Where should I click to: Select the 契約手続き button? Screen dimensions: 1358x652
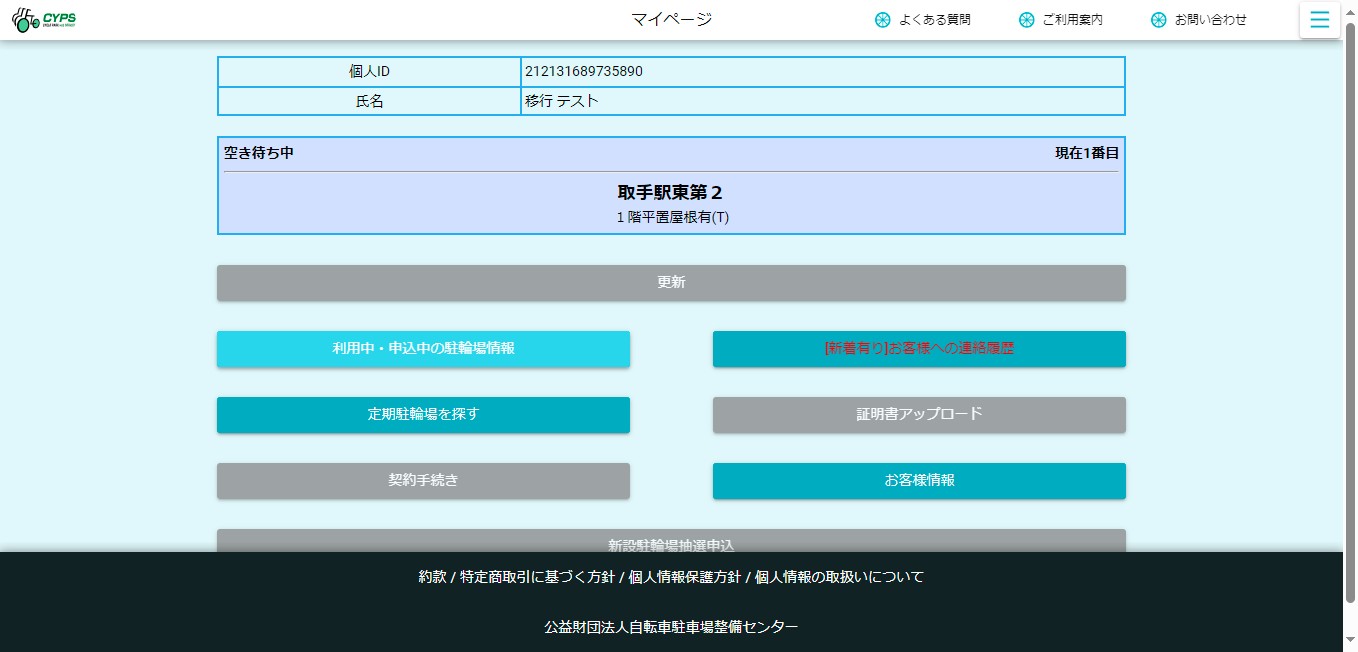[x=423, y=481]
